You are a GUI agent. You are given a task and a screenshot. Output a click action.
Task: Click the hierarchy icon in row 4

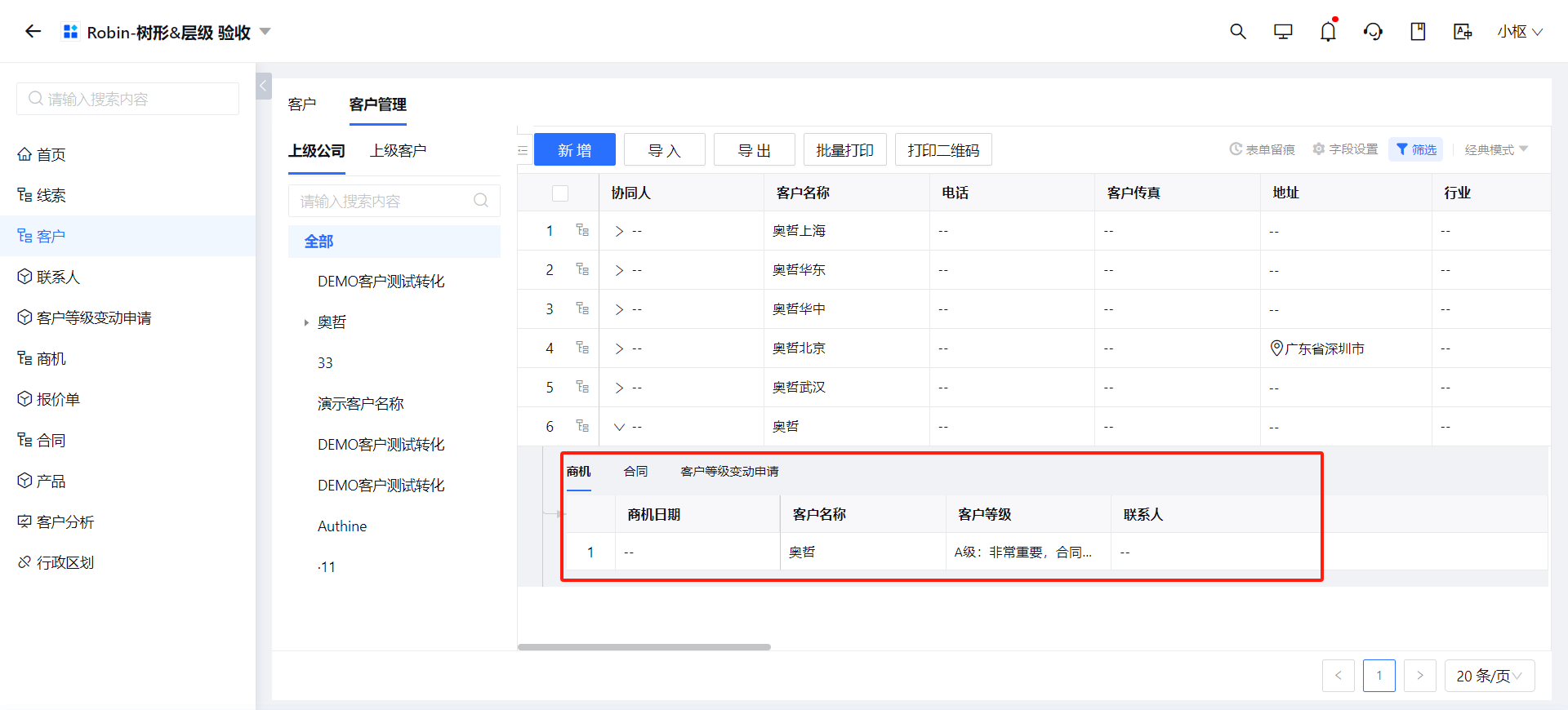[582, 348]
